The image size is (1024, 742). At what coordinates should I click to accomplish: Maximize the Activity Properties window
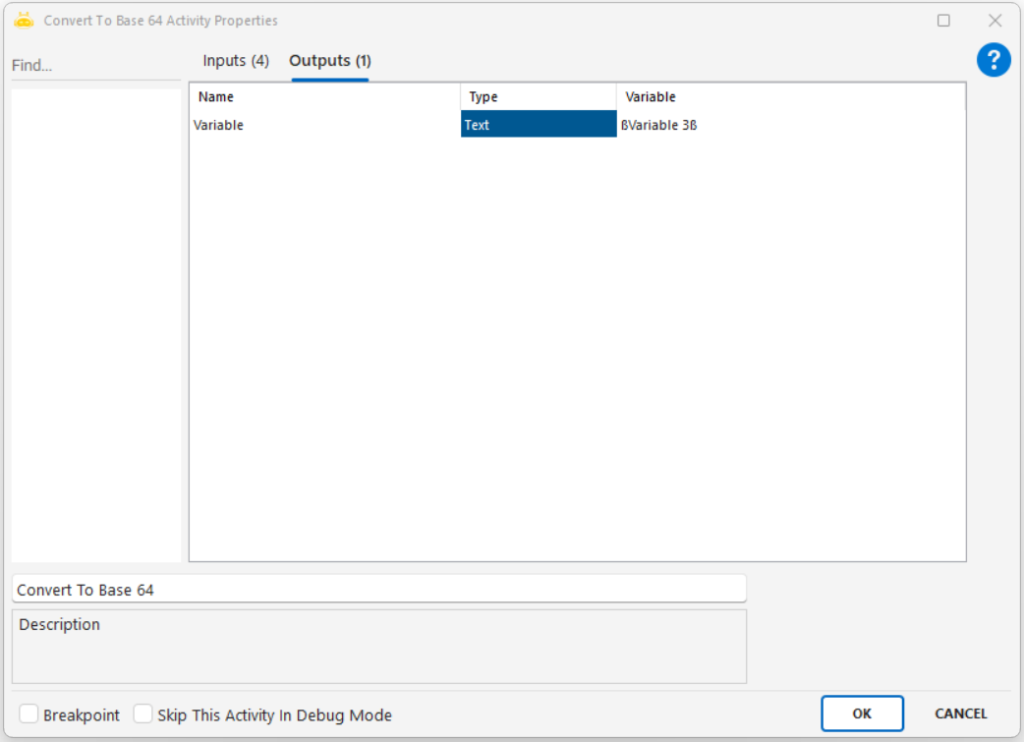pos(943,20)
